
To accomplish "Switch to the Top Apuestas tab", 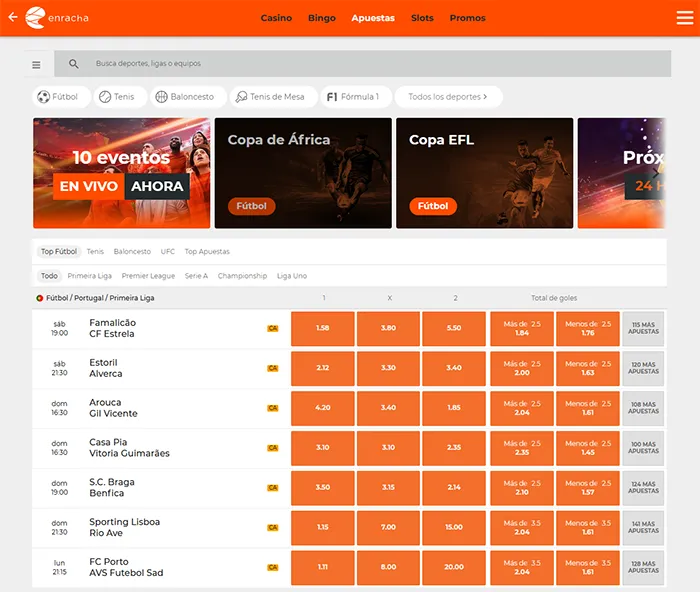I will pos(207,251).
